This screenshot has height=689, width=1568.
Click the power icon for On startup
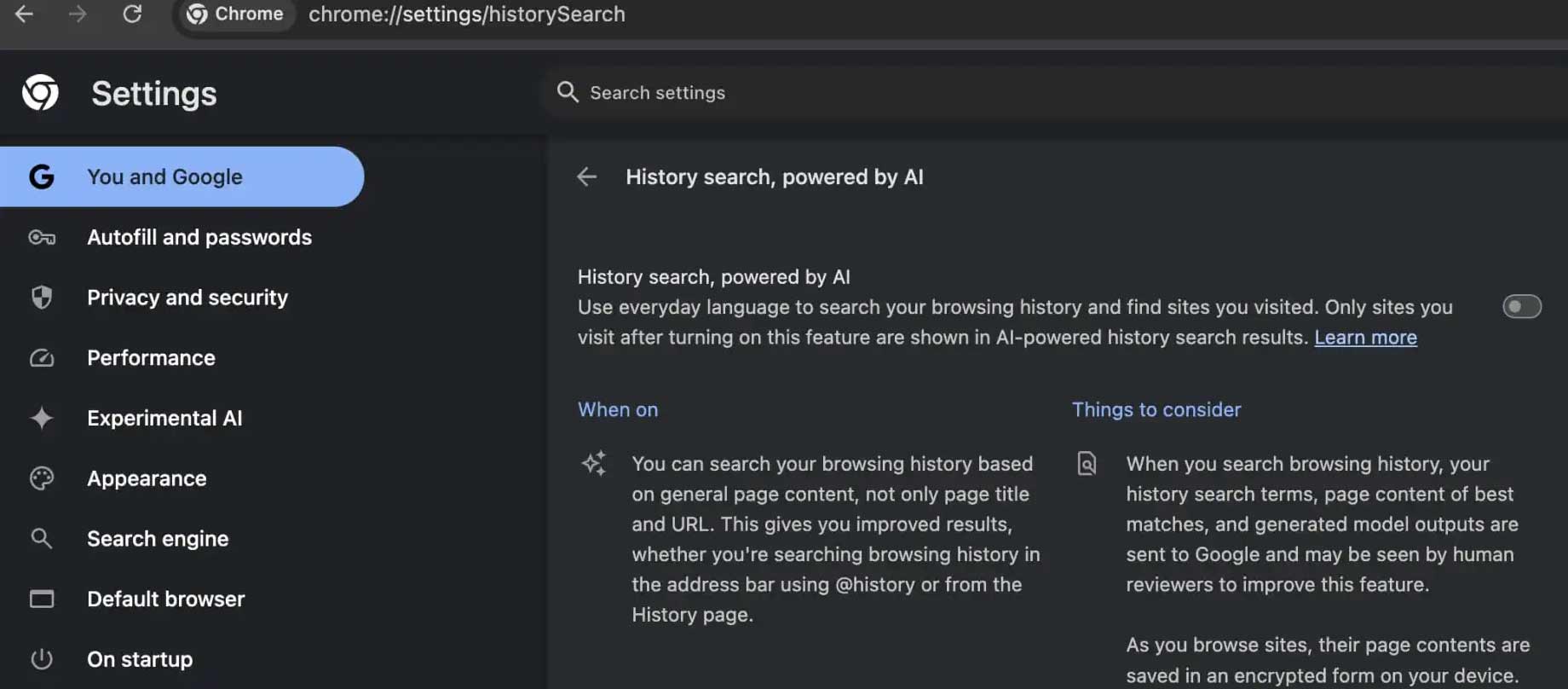tap(42, 659)
